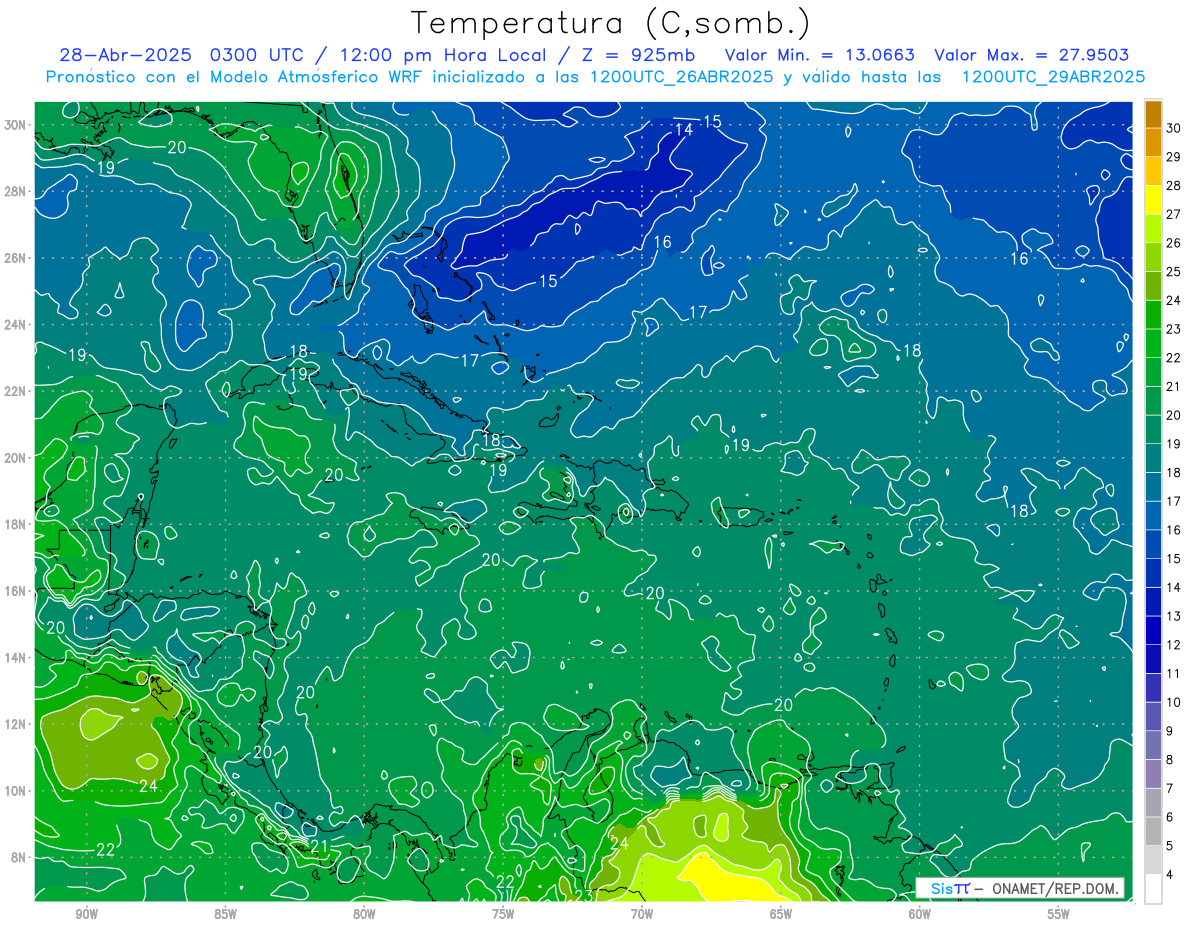Screen dimensions: 1200x927
Task: Click the "80W" longitude label
Action: click(x=364, y=915)
